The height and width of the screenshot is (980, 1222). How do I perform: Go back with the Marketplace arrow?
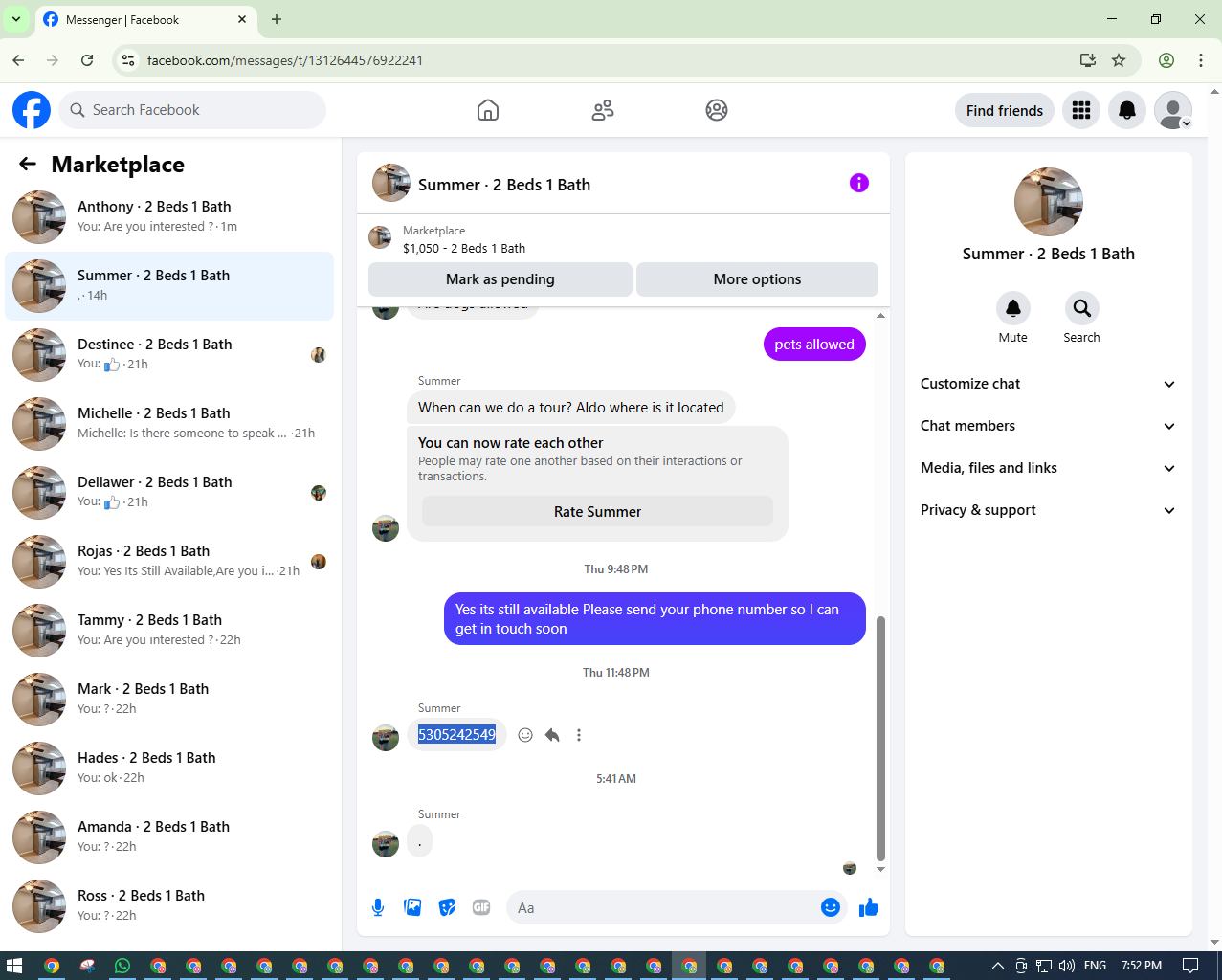(28, 165)
